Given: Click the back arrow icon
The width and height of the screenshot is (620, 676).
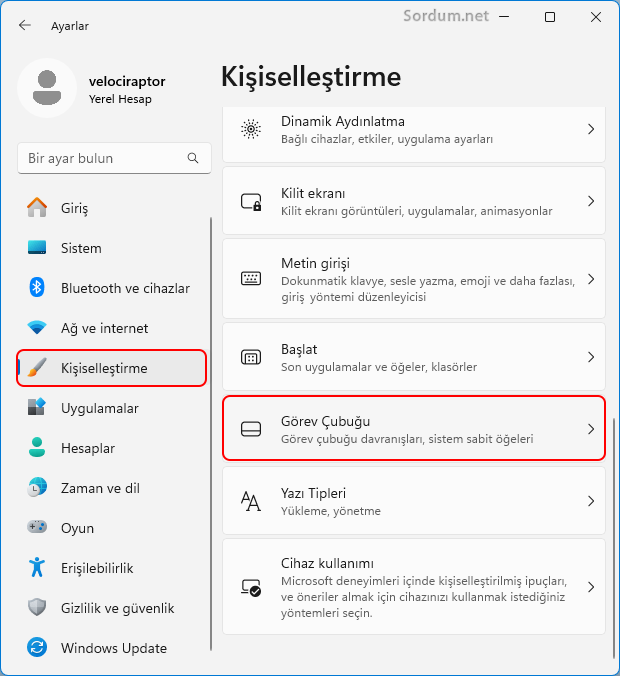Looking at the screenshot, I should 25,25.
